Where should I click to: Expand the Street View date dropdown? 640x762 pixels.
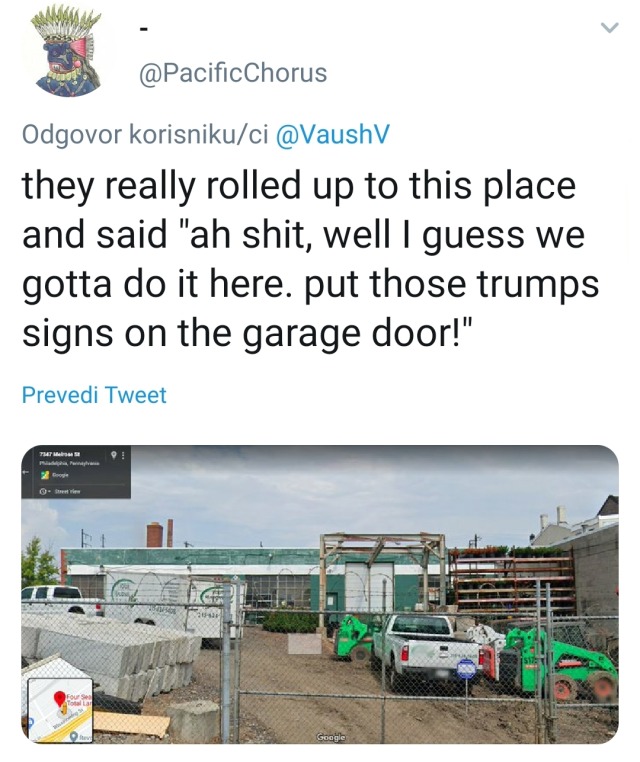[46, 491]
